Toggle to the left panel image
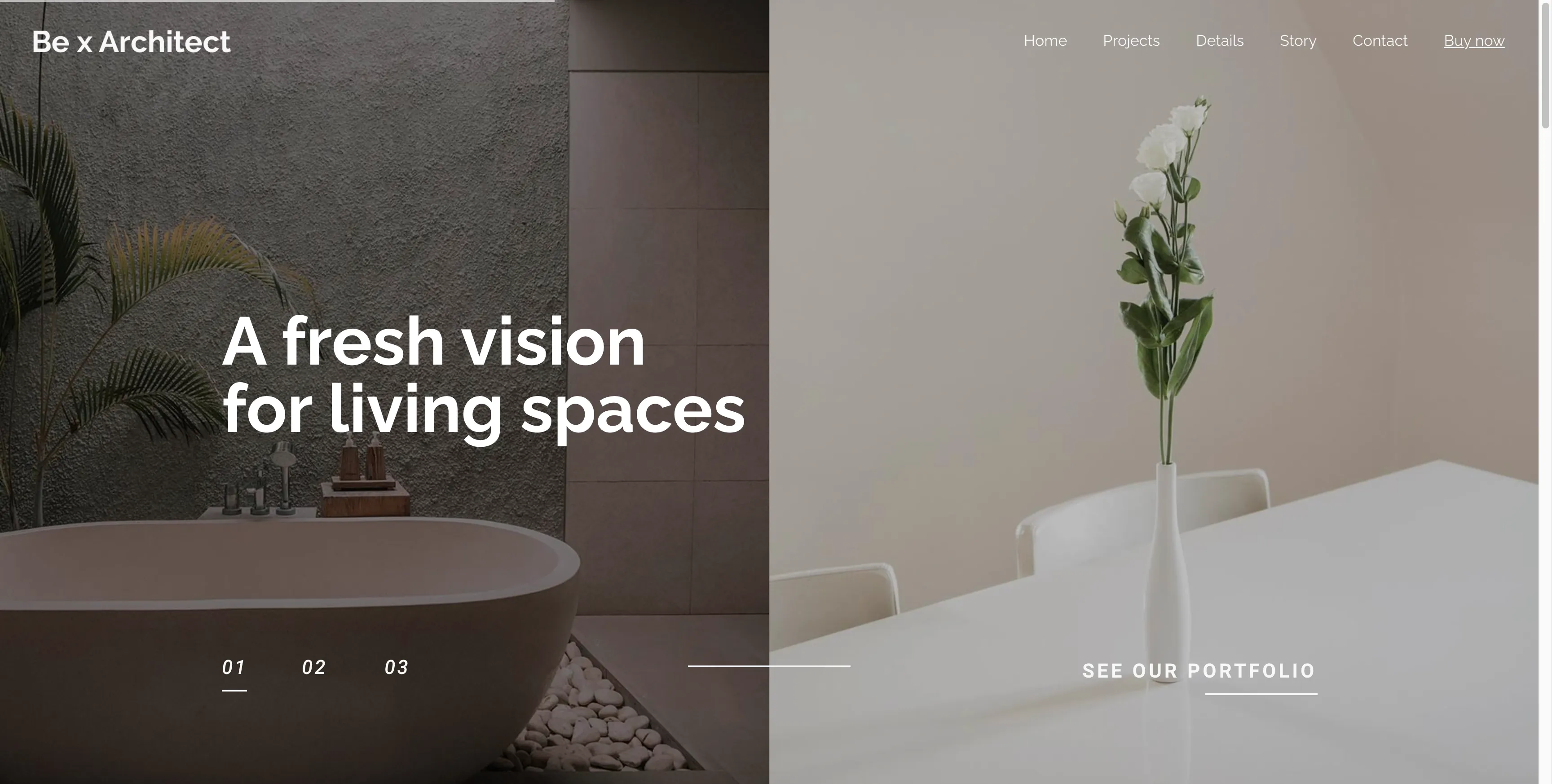Viewport: 1552px width, 784px height. pyautogui.click(x=232, y=666)
